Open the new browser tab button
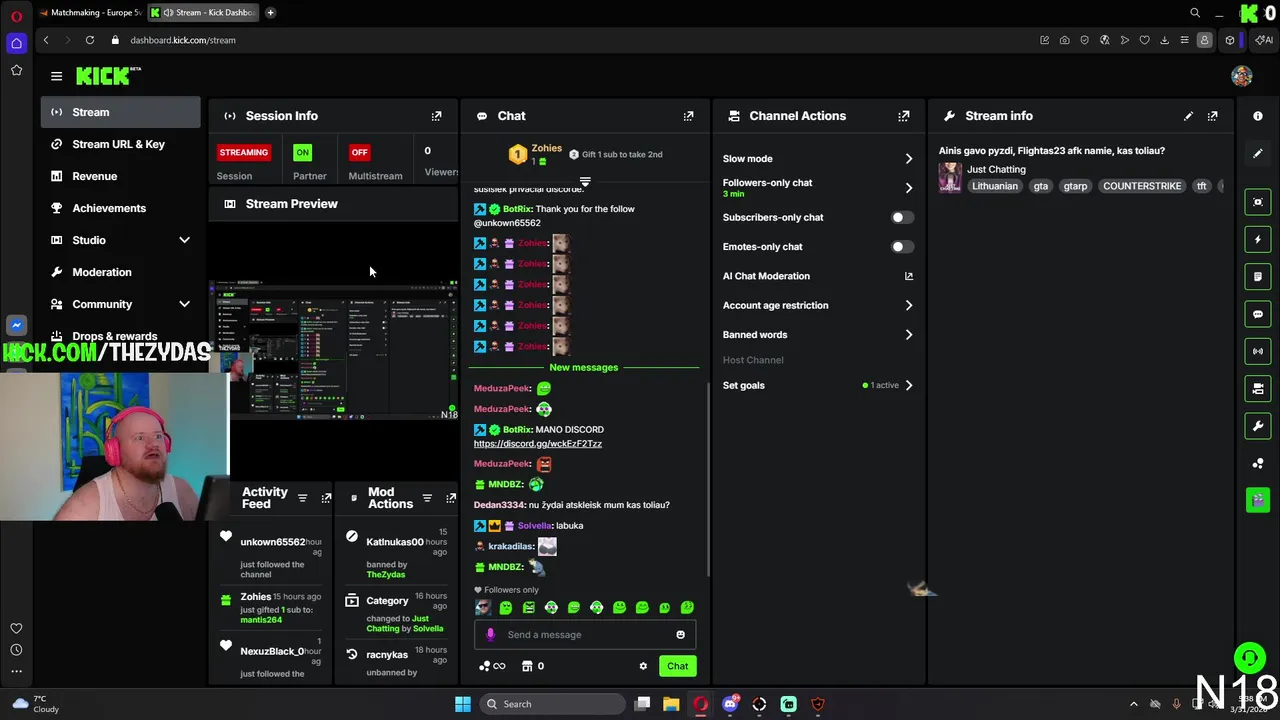This screenshot has width=1280, height=720. tap(270, 13)
